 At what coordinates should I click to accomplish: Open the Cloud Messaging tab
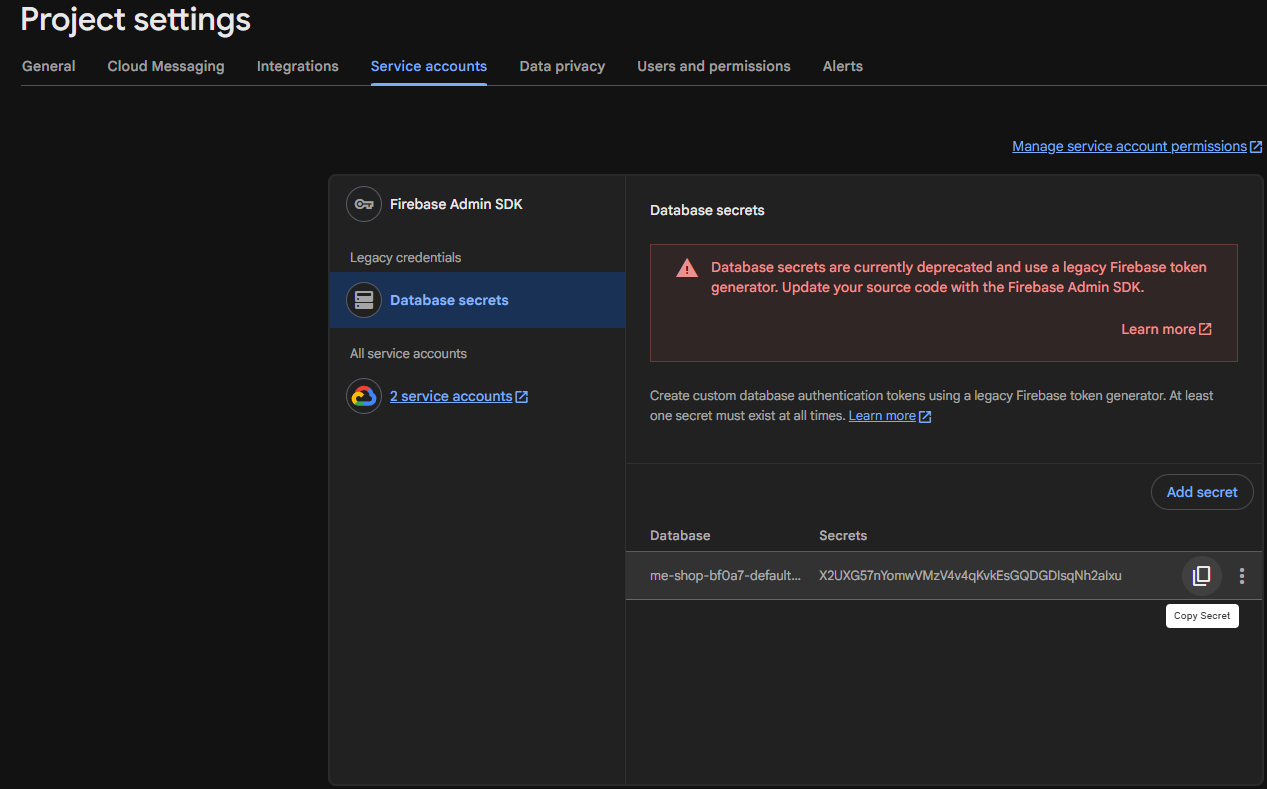click(x=166, y=66)
